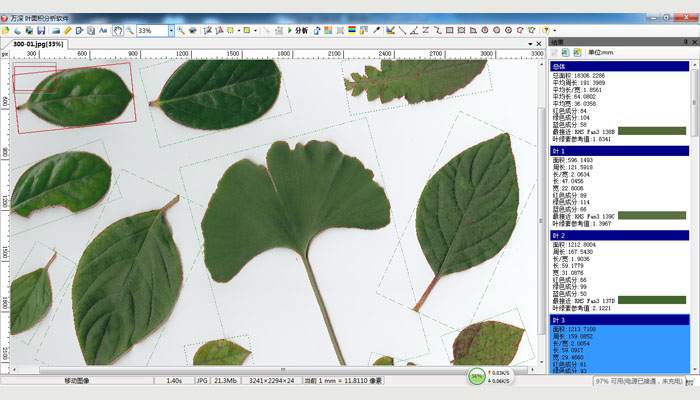Select the eyedropper color picker tool
700x400 pixels.
coord(376,31)
